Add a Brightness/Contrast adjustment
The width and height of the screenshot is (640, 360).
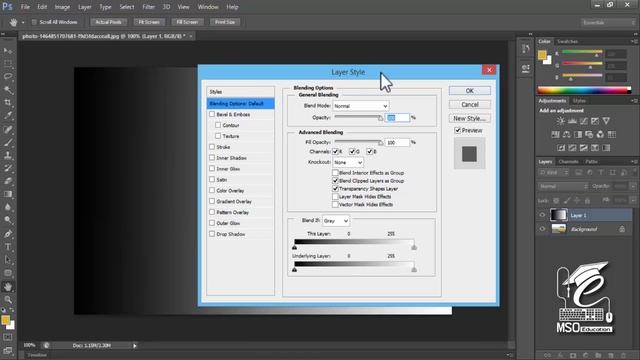coord(561,121)
